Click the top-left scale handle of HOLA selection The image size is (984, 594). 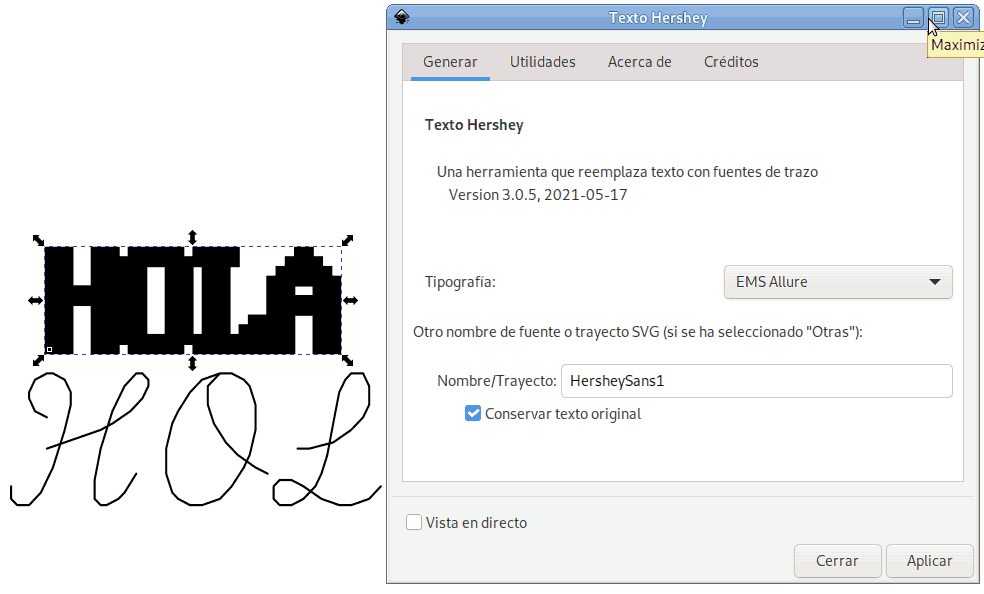coord(38,240)
